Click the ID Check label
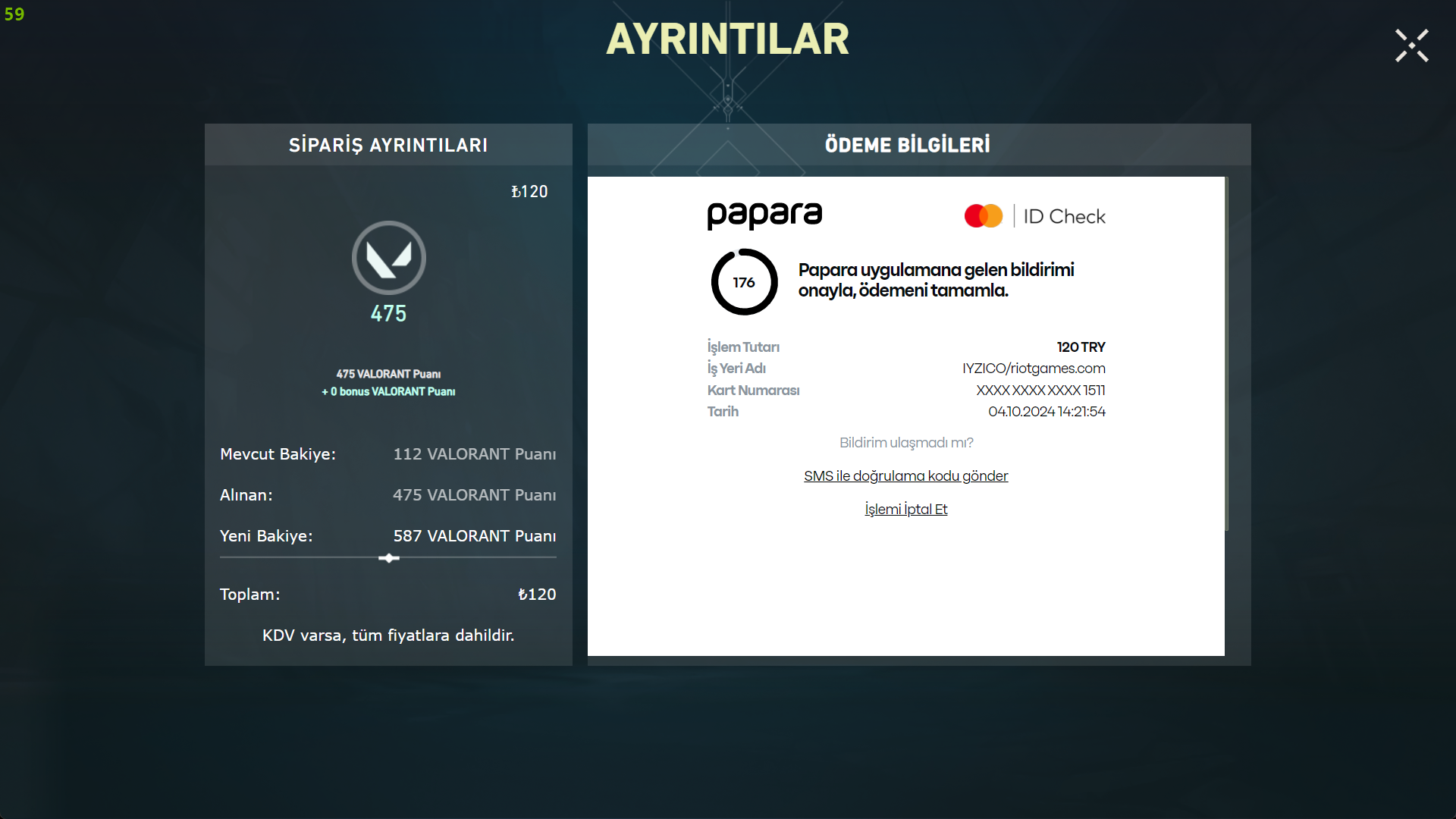Screen dimensions: 1456x819 click(1064, 217)
